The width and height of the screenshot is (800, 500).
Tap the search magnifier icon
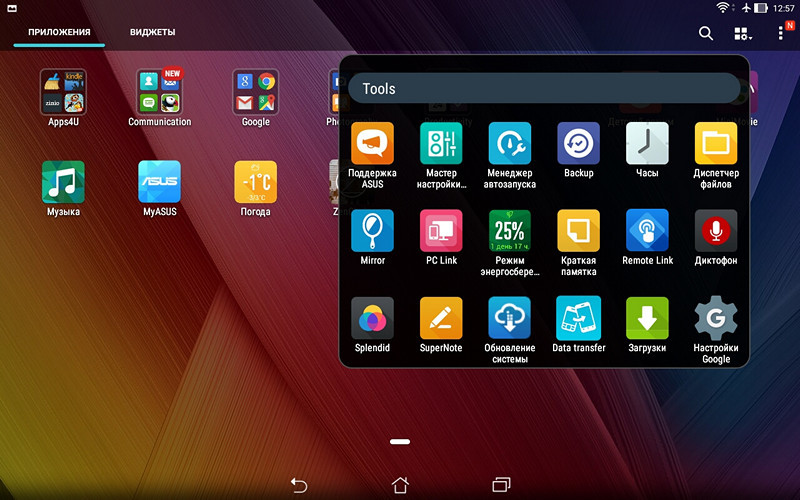(706, 34)
